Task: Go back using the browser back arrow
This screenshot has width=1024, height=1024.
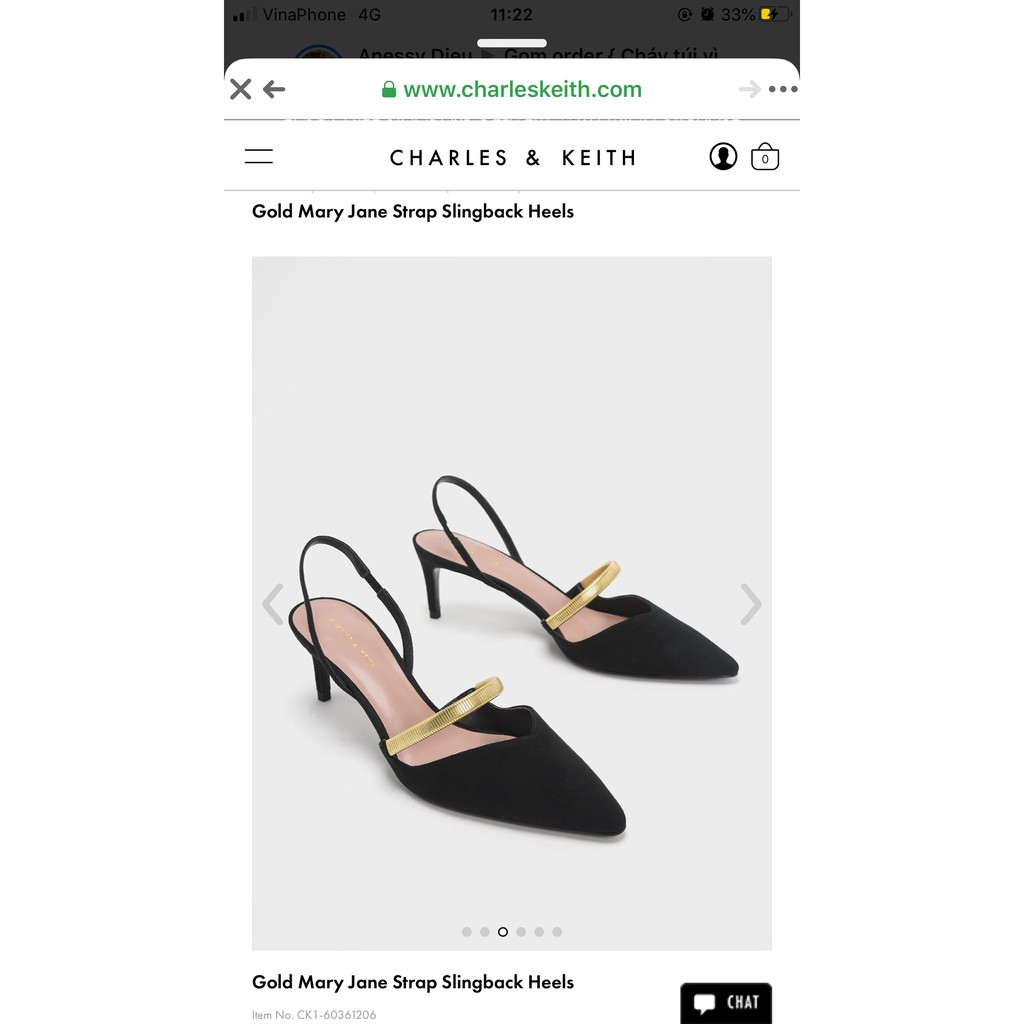Action: (274, 90)
